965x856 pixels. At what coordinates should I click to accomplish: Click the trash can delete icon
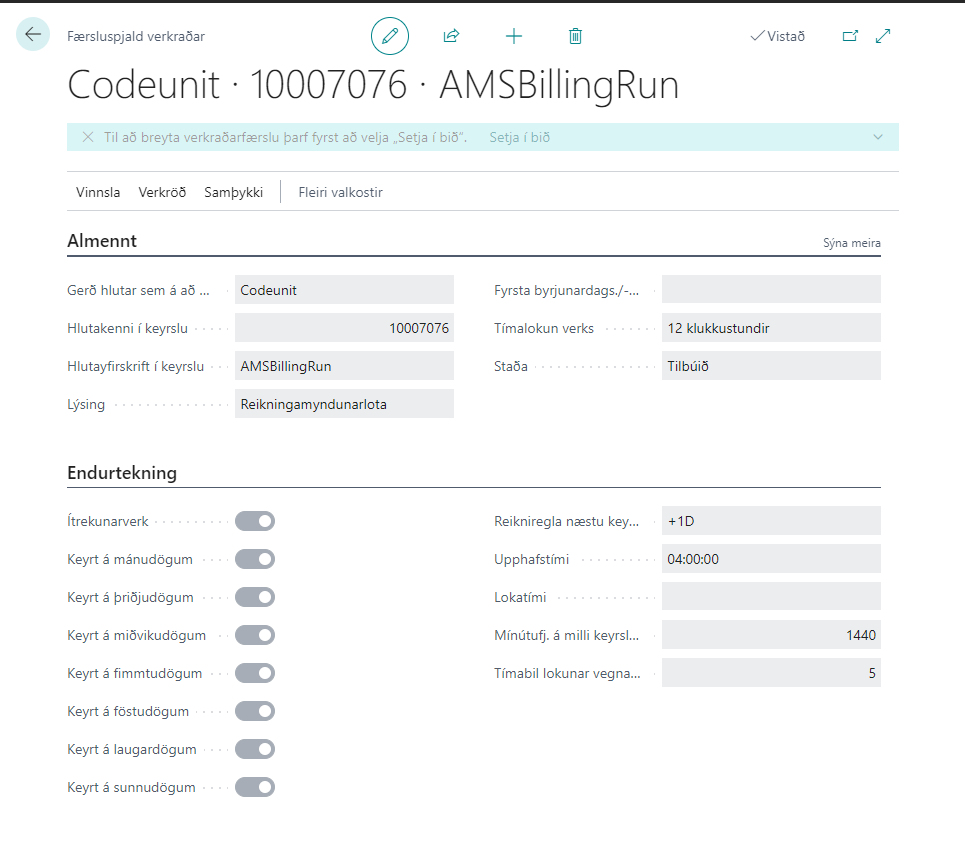point(575,36)
